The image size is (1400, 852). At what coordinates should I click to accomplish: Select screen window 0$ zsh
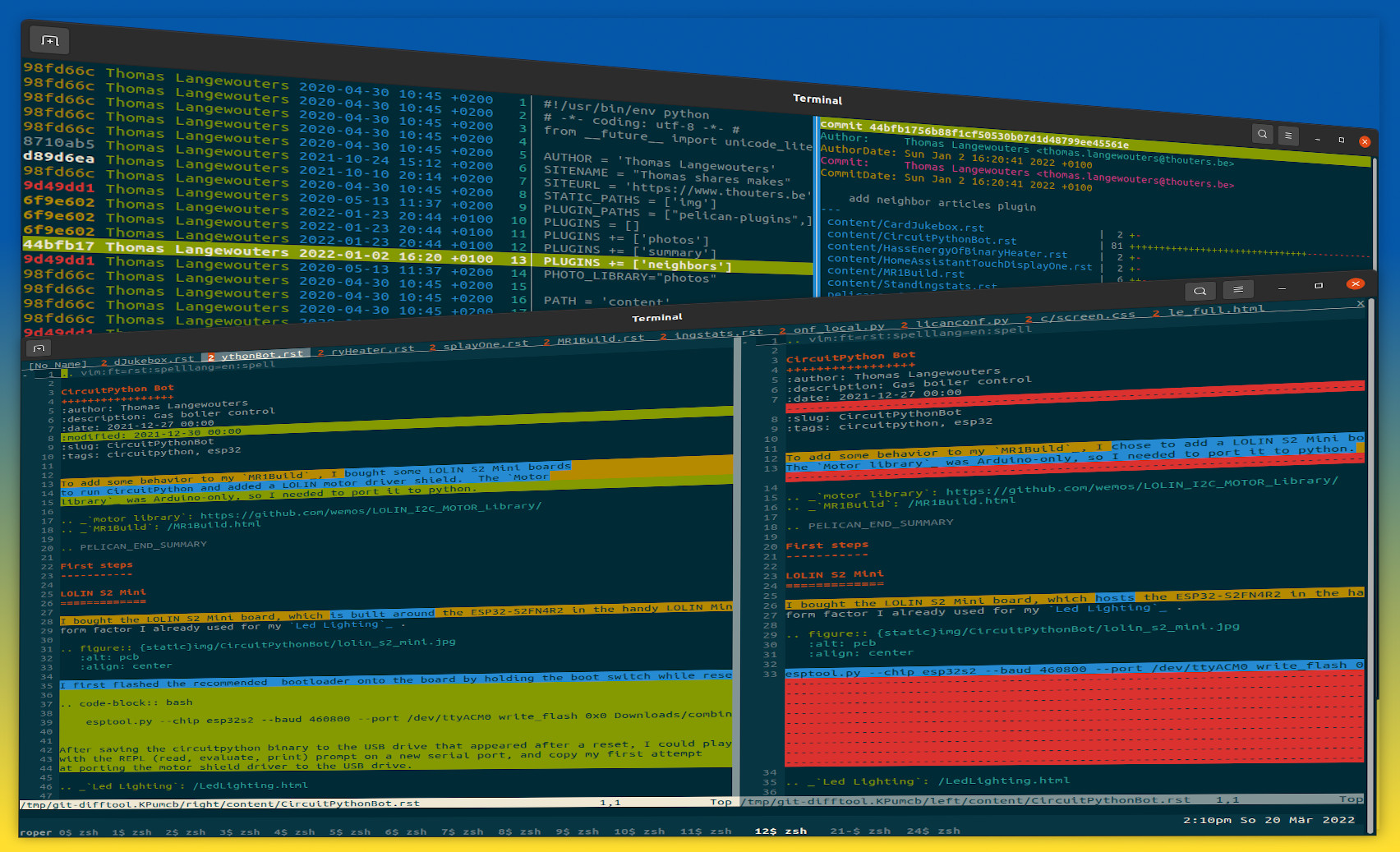(78, 832)
